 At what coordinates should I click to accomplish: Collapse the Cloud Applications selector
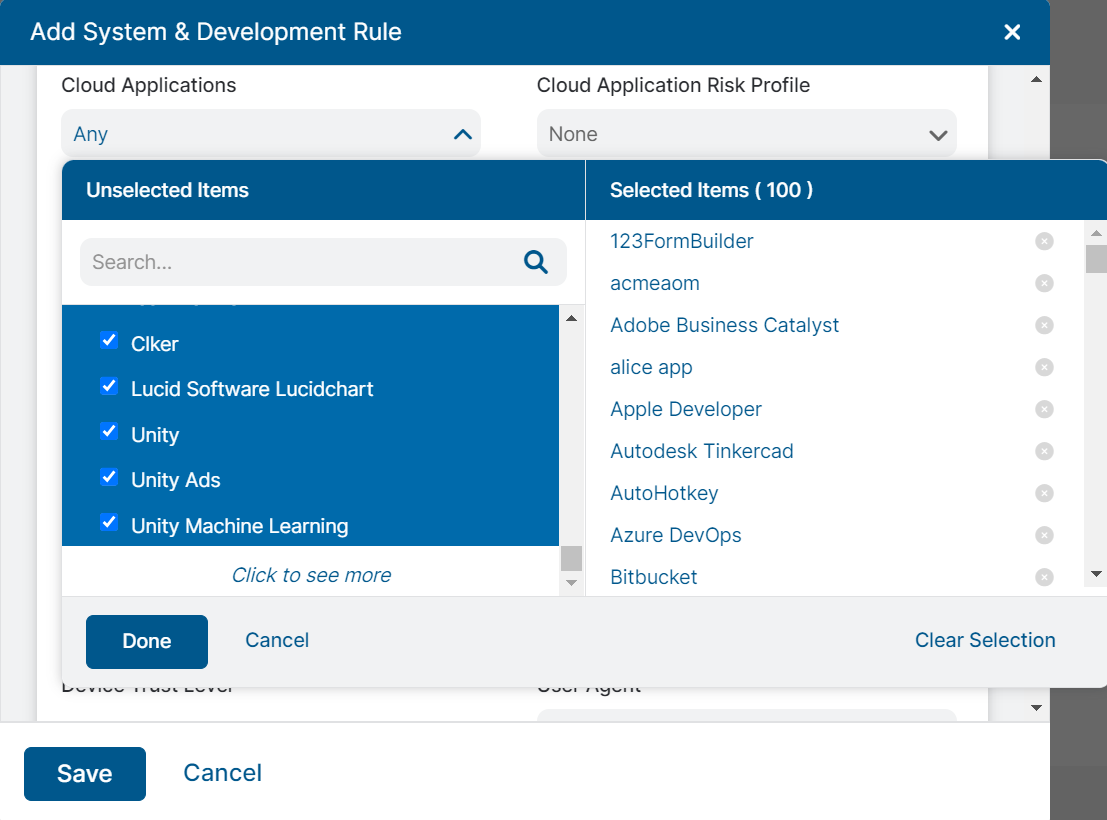coord(462,133)
